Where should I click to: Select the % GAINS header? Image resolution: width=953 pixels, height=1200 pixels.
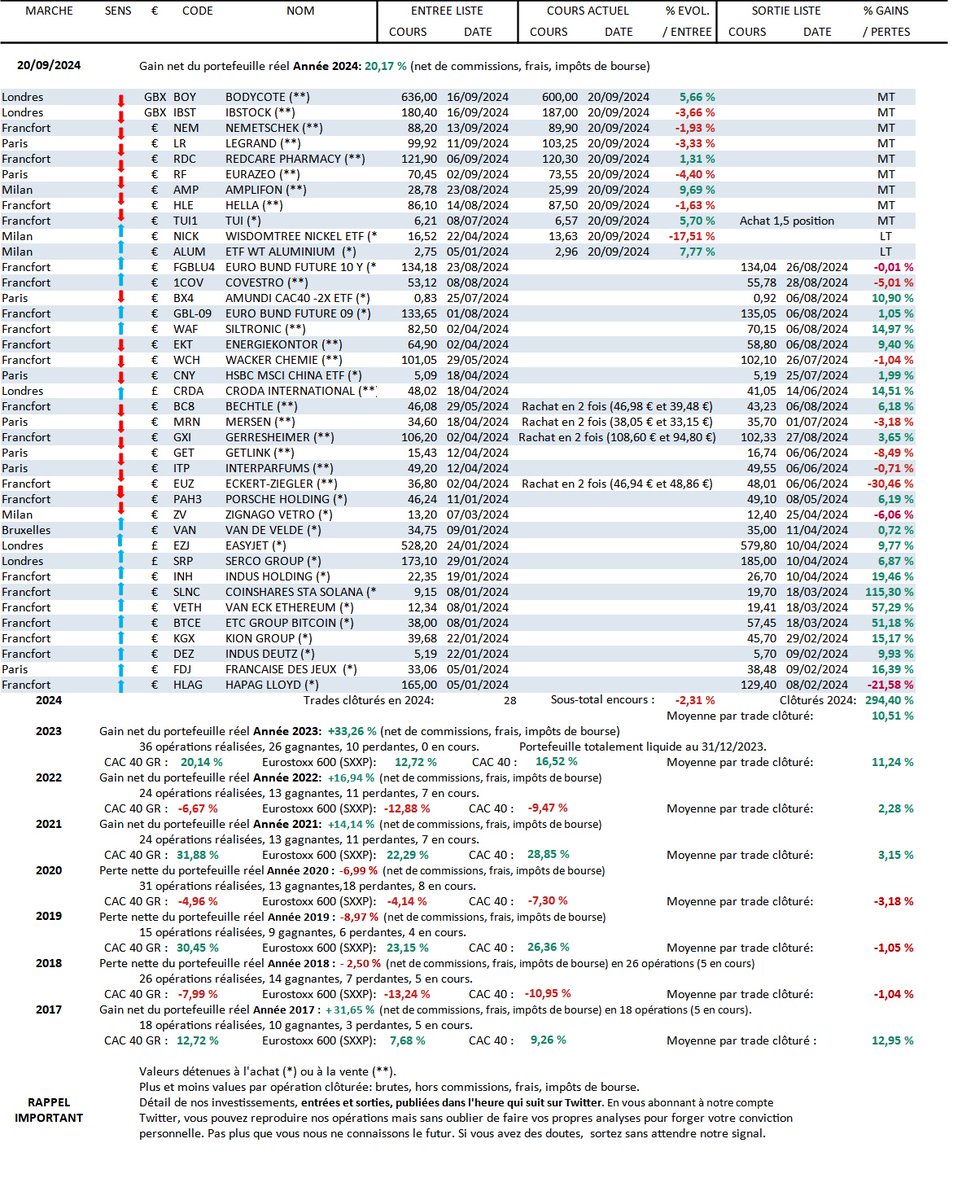pyautogui.click(x=888, y=11)
